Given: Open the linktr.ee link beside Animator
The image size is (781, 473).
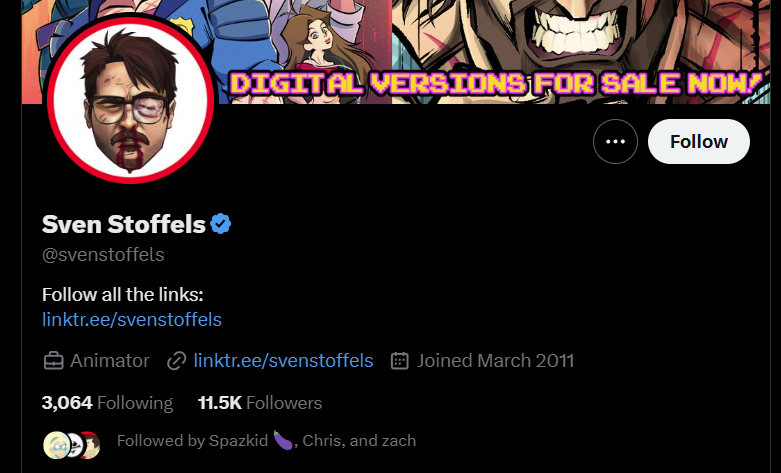Looking at the screenshot, I should pos(283,360).
